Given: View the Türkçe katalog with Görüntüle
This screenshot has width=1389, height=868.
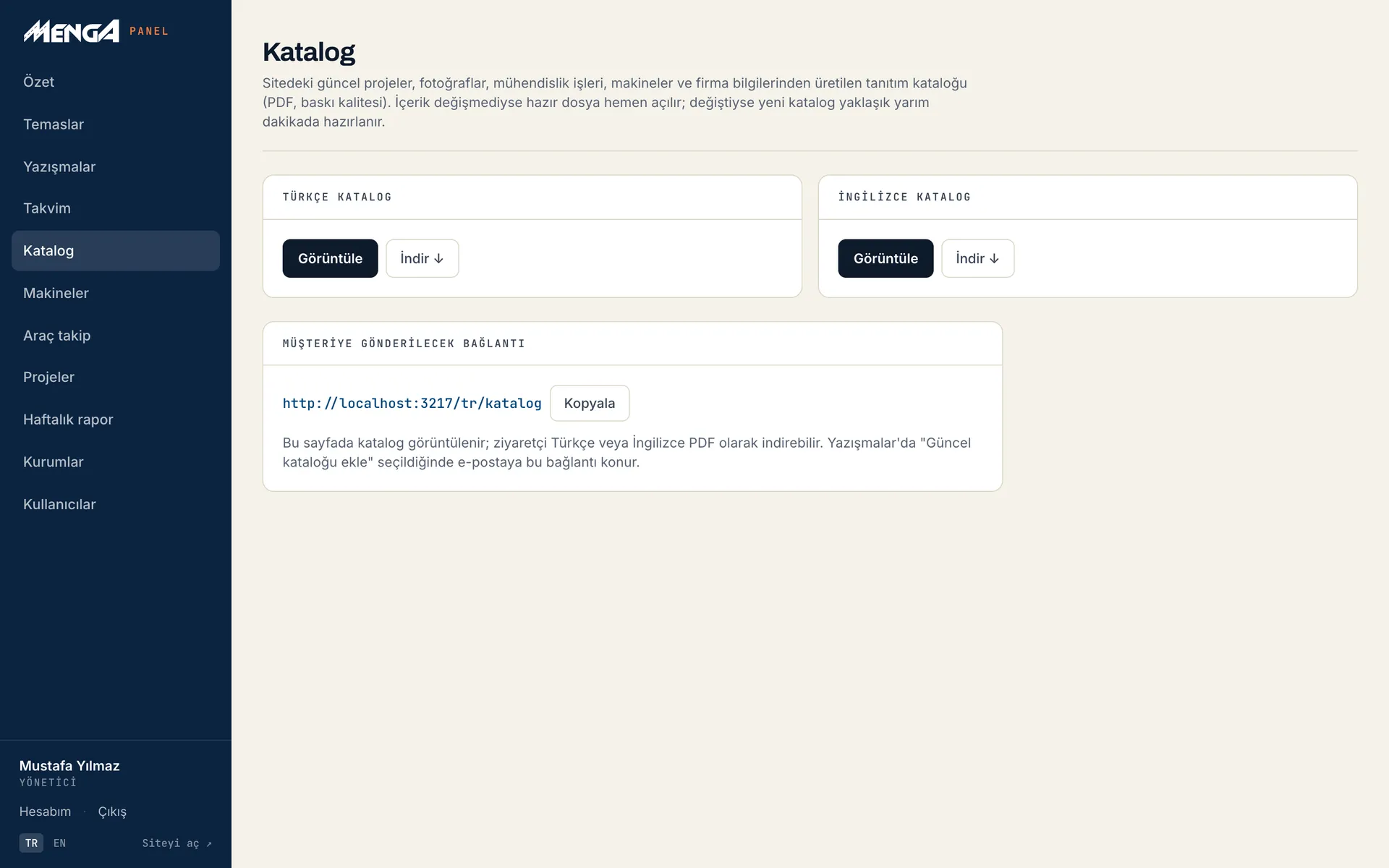Looking at the screenshot, I should (x=330, y=258).
